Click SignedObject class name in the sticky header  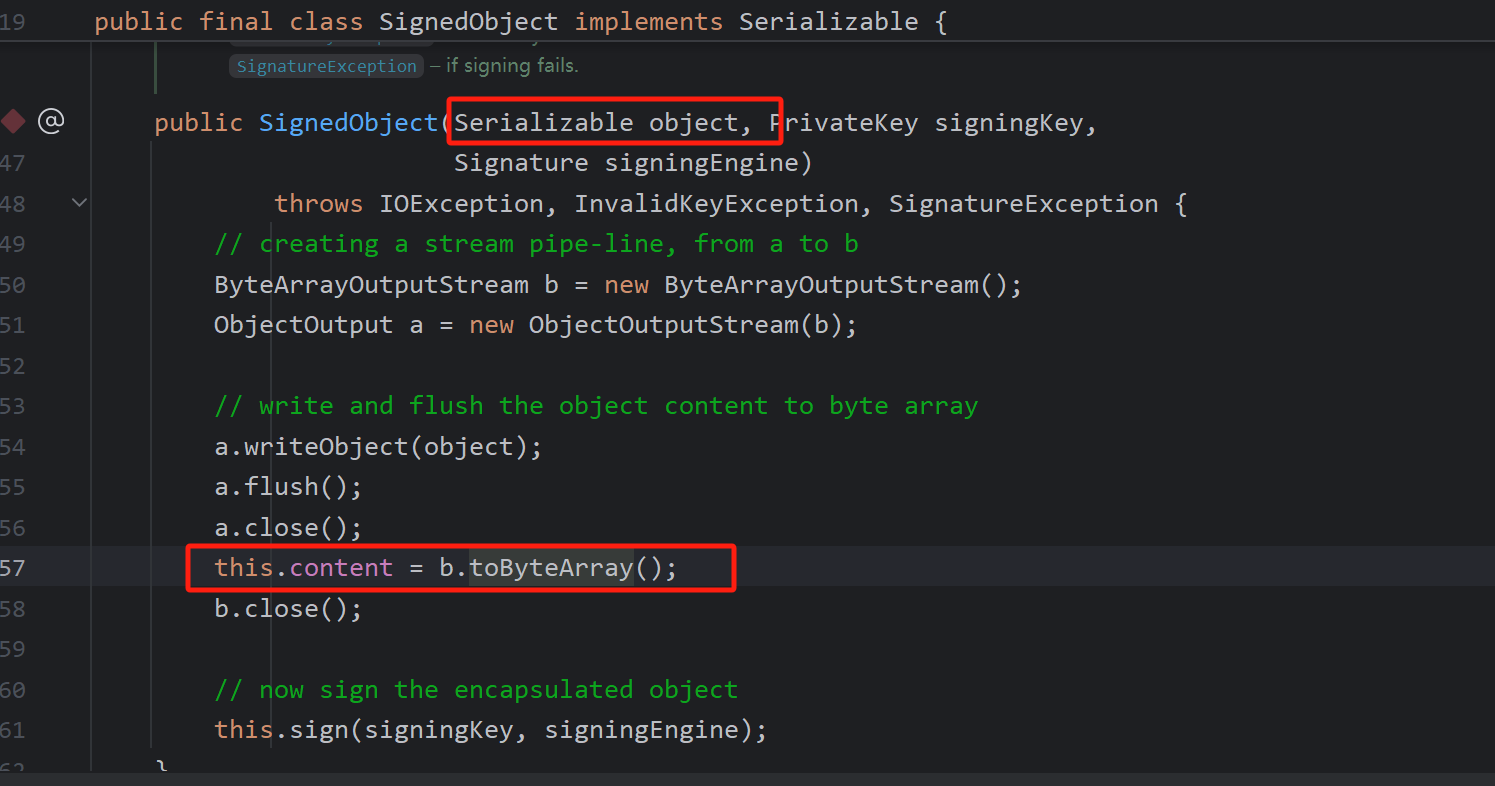469,22
